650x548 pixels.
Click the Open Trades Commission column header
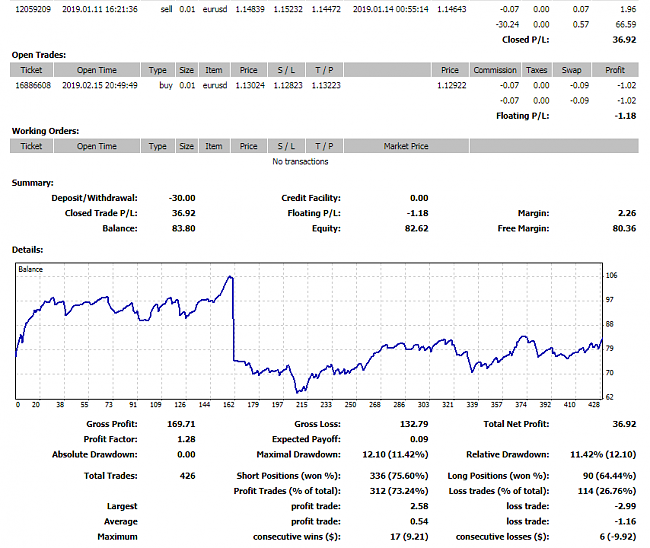[495, 70]
